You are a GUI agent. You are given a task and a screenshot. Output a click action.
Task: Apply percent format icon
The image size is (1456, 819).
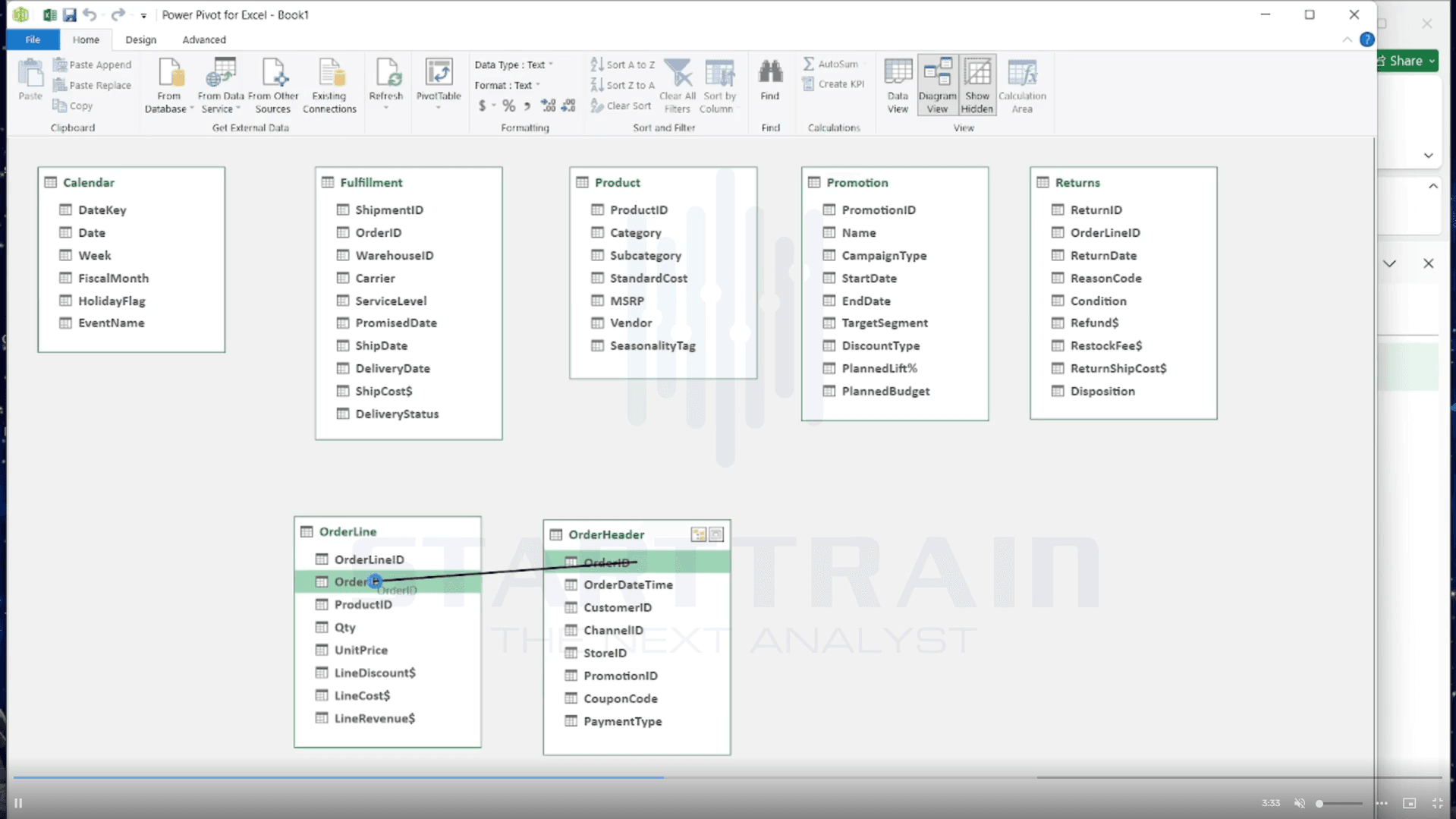pyautogui.click(x=508, y=106)
